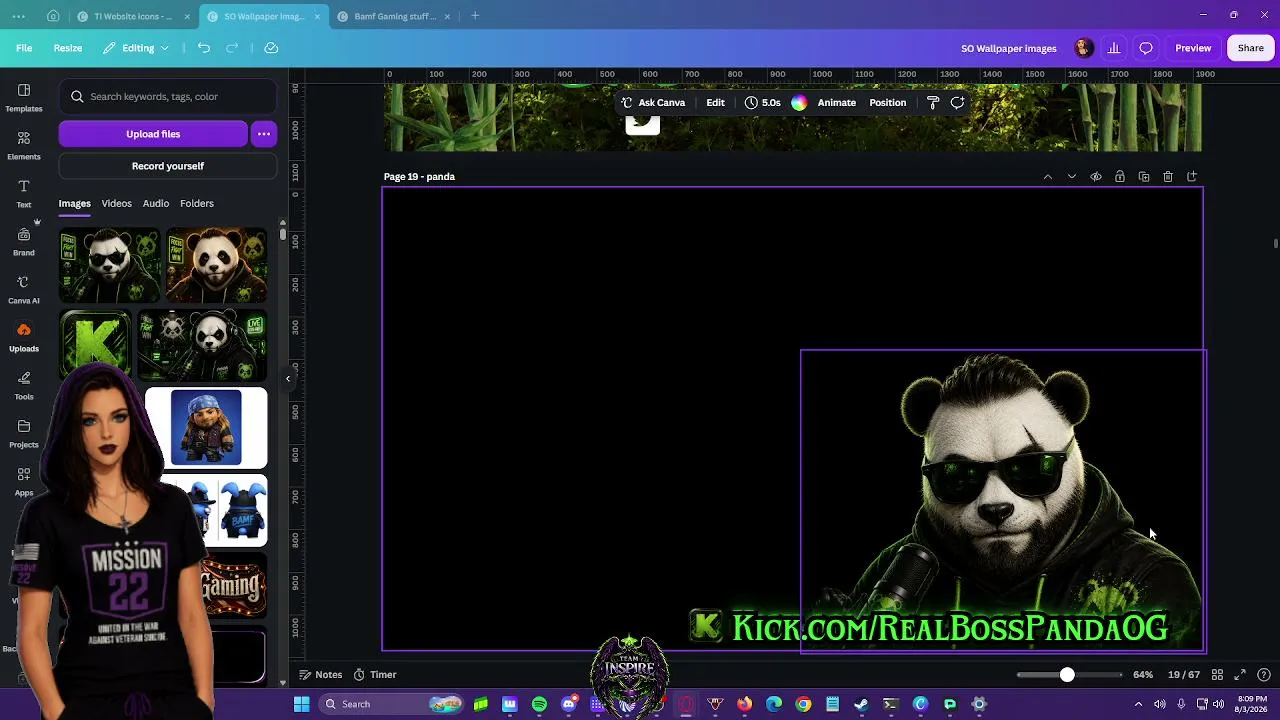
Task: Open the three-dot app menu at top left
Action: click(x=19, y=16)
